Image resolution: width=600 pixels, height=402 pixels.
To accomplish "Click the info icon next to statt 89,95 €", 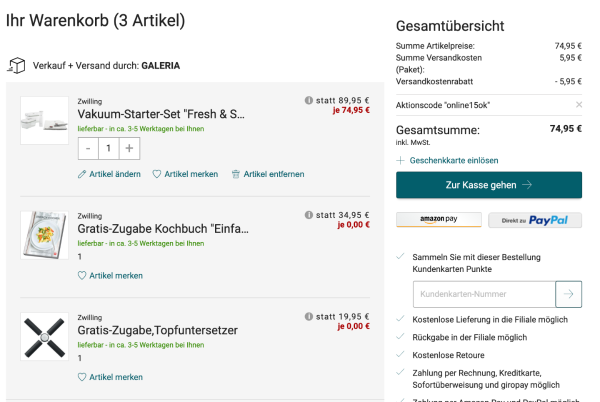I will [x=308, y=100].
